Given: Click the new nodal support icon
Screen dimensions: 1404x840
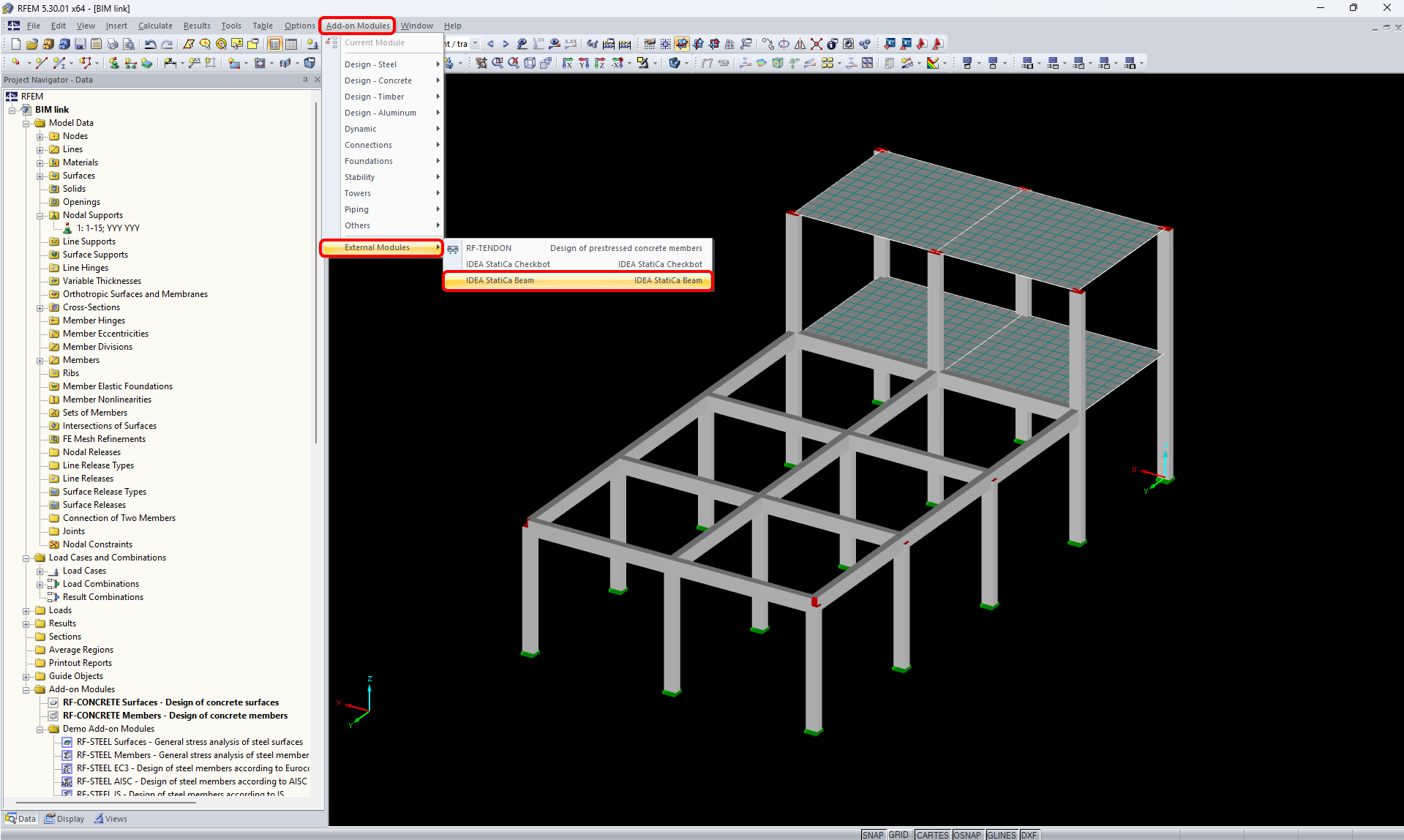Looking at the screenshot, I should coord(114,64).
